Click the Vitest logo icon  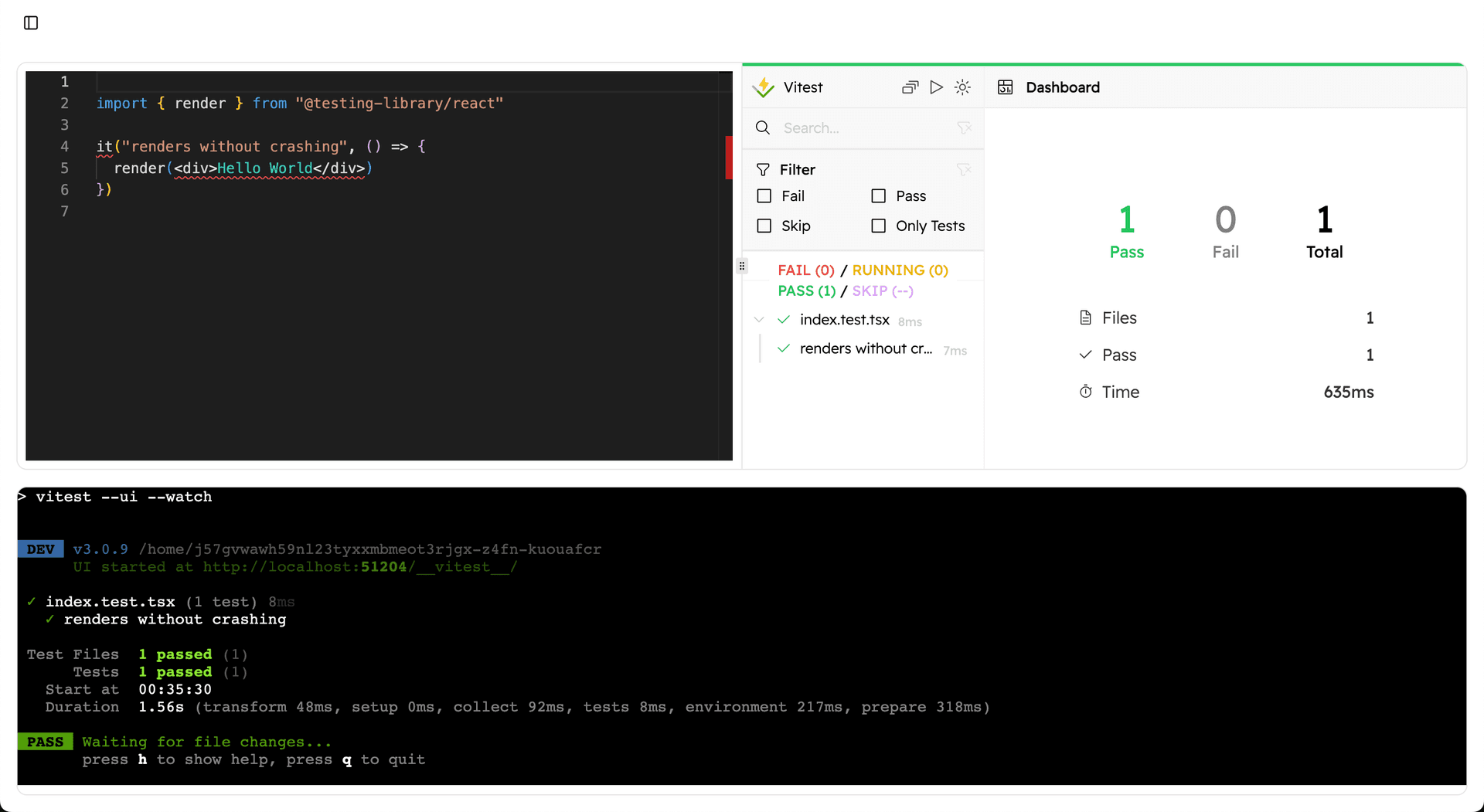(764, 87)
